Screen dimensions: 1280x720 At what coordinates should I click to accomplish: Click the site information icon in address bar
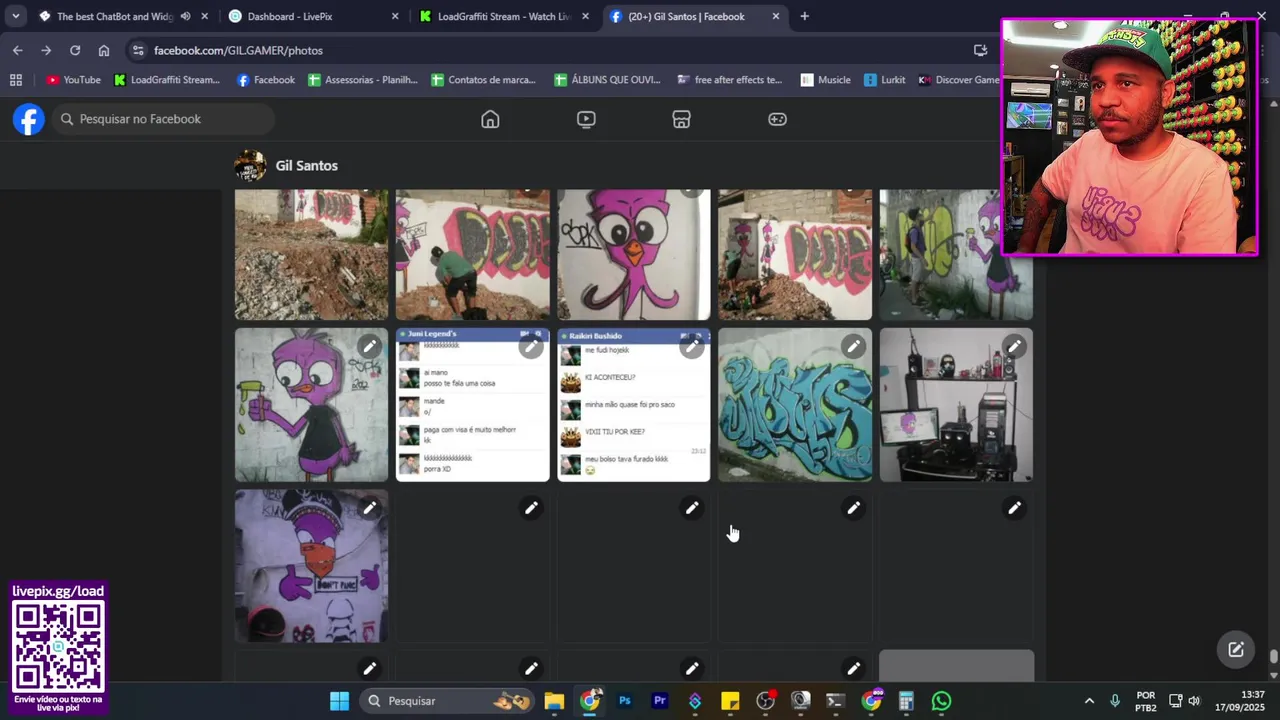pos(138,50)
